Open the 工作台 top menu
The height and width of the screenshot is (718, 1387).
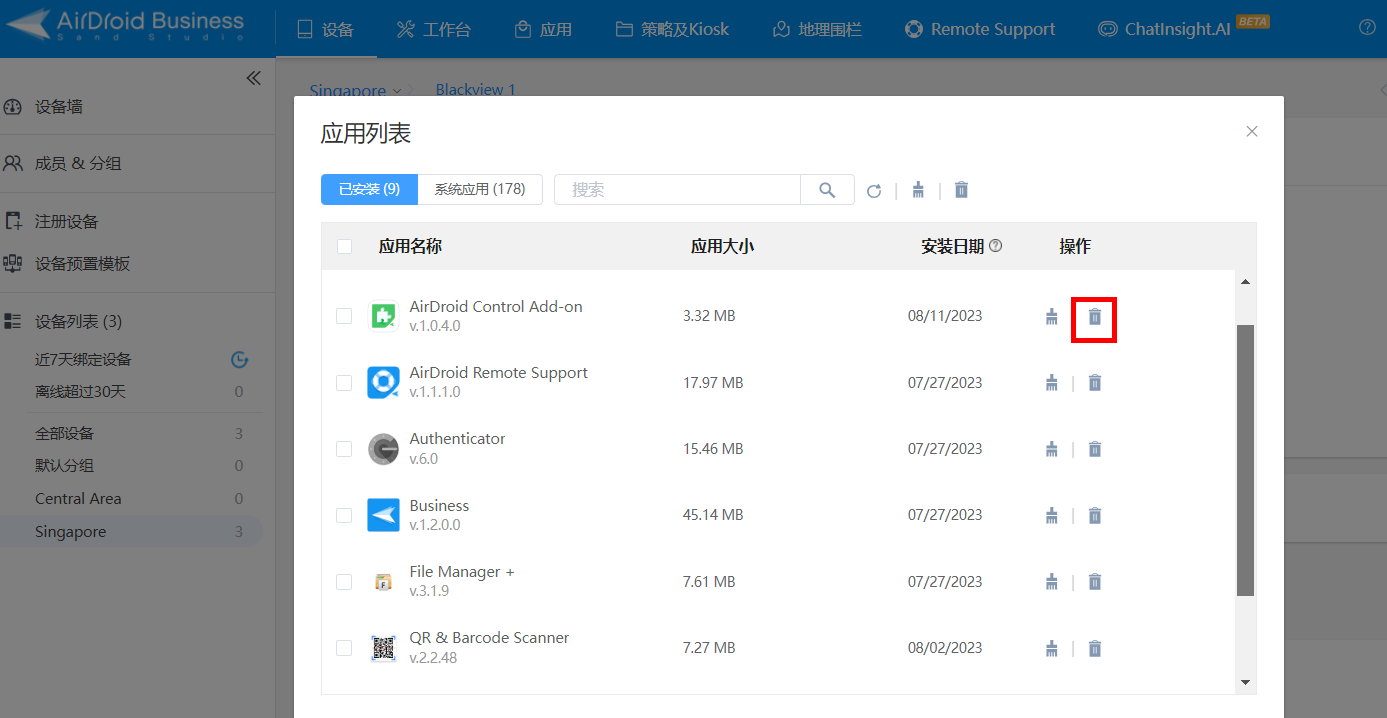[433, 29]
